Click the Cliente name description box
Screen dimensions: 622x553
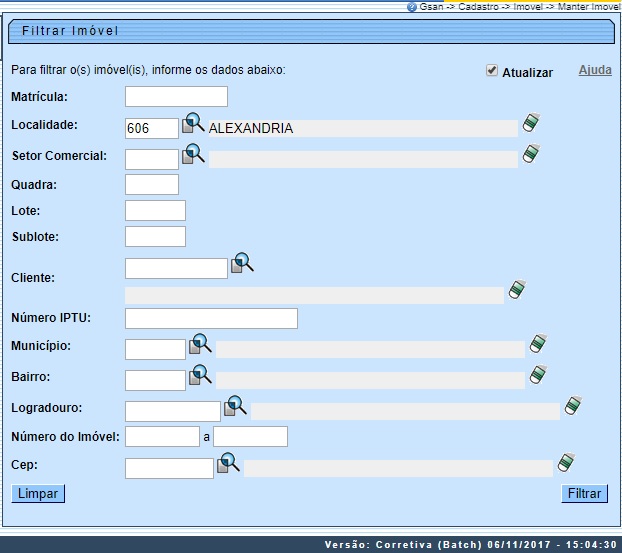315,296
